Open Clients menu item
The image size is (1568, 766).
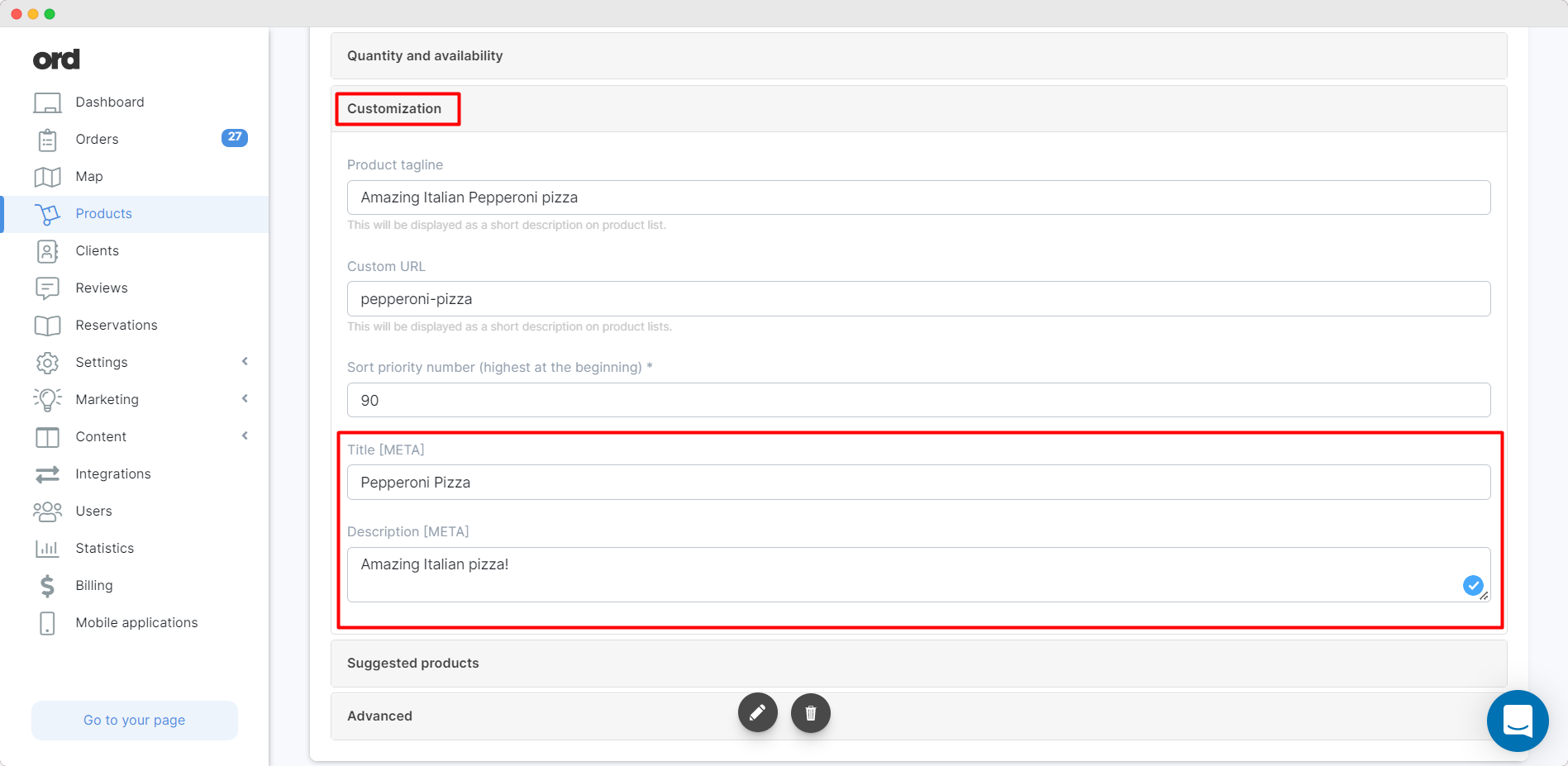tap(136, 251)
